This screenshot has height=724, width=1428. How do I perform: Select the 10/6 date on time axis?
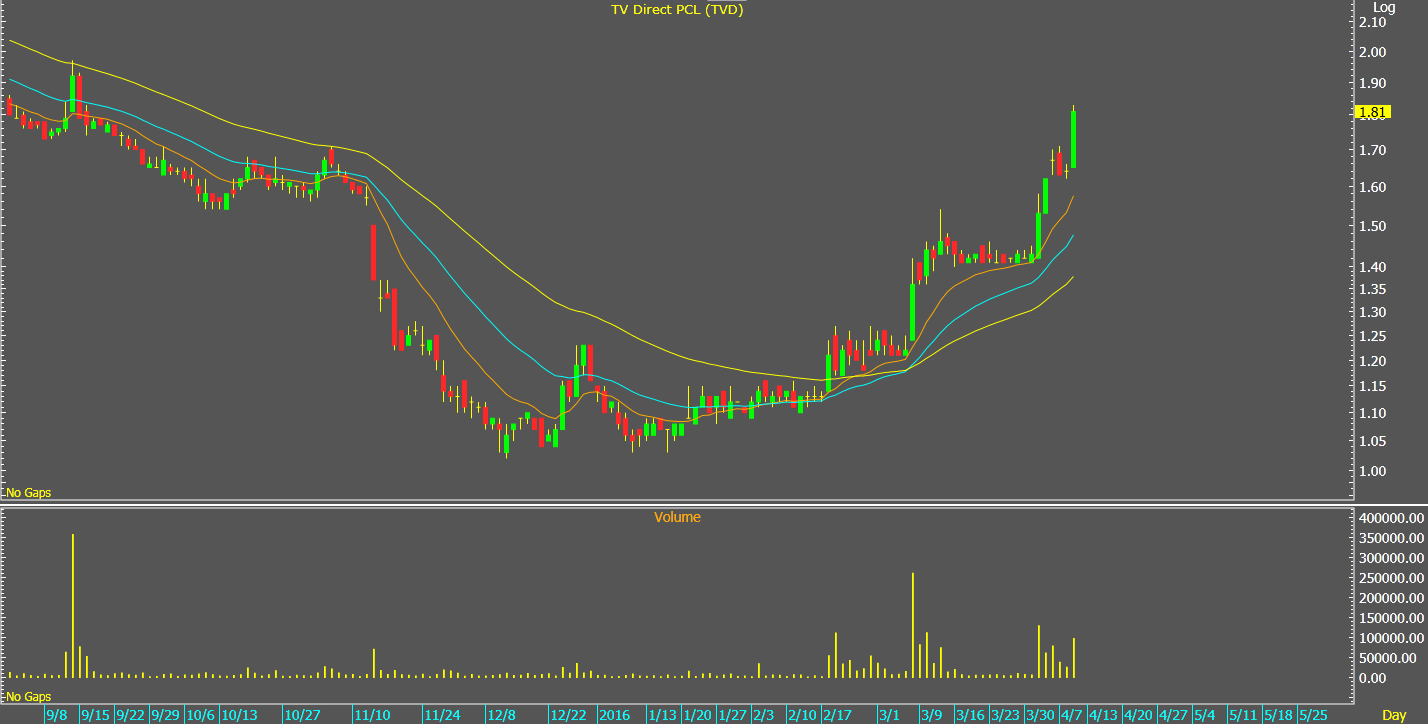click(201, 715)
